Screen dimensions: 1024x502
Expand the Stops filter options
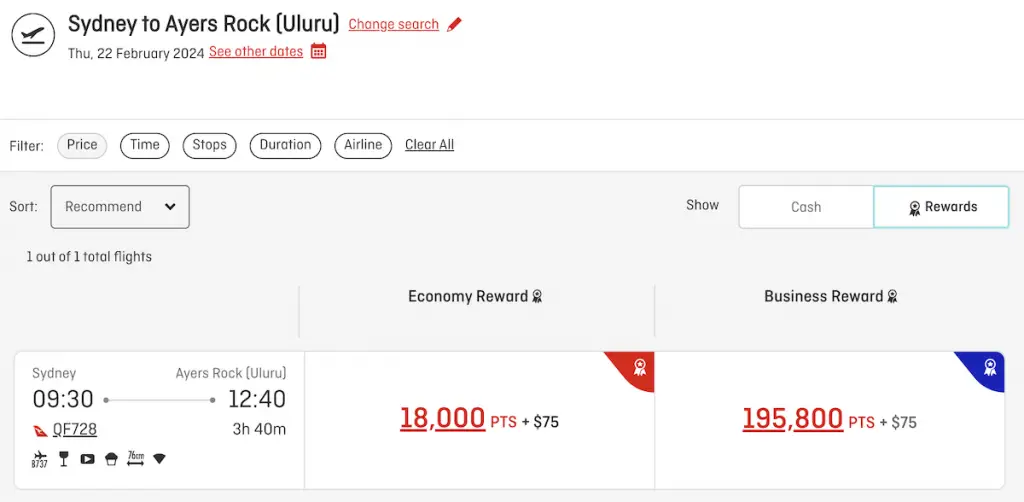210,145
